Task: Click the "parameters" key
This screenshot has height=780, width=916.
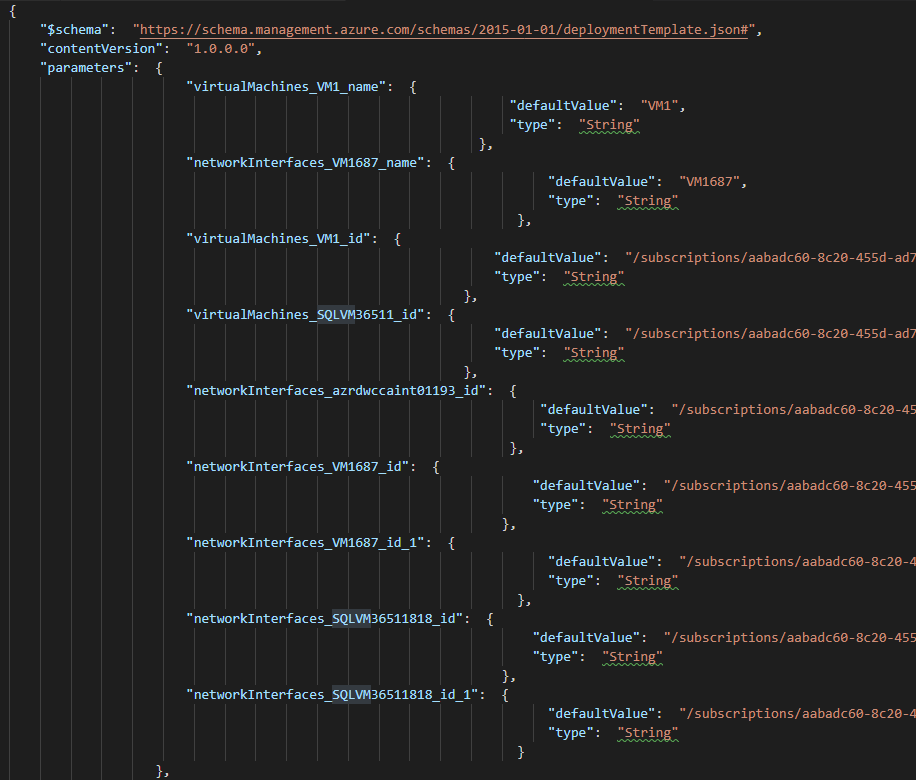Action: pyautogui.click(x=86, y=68)
